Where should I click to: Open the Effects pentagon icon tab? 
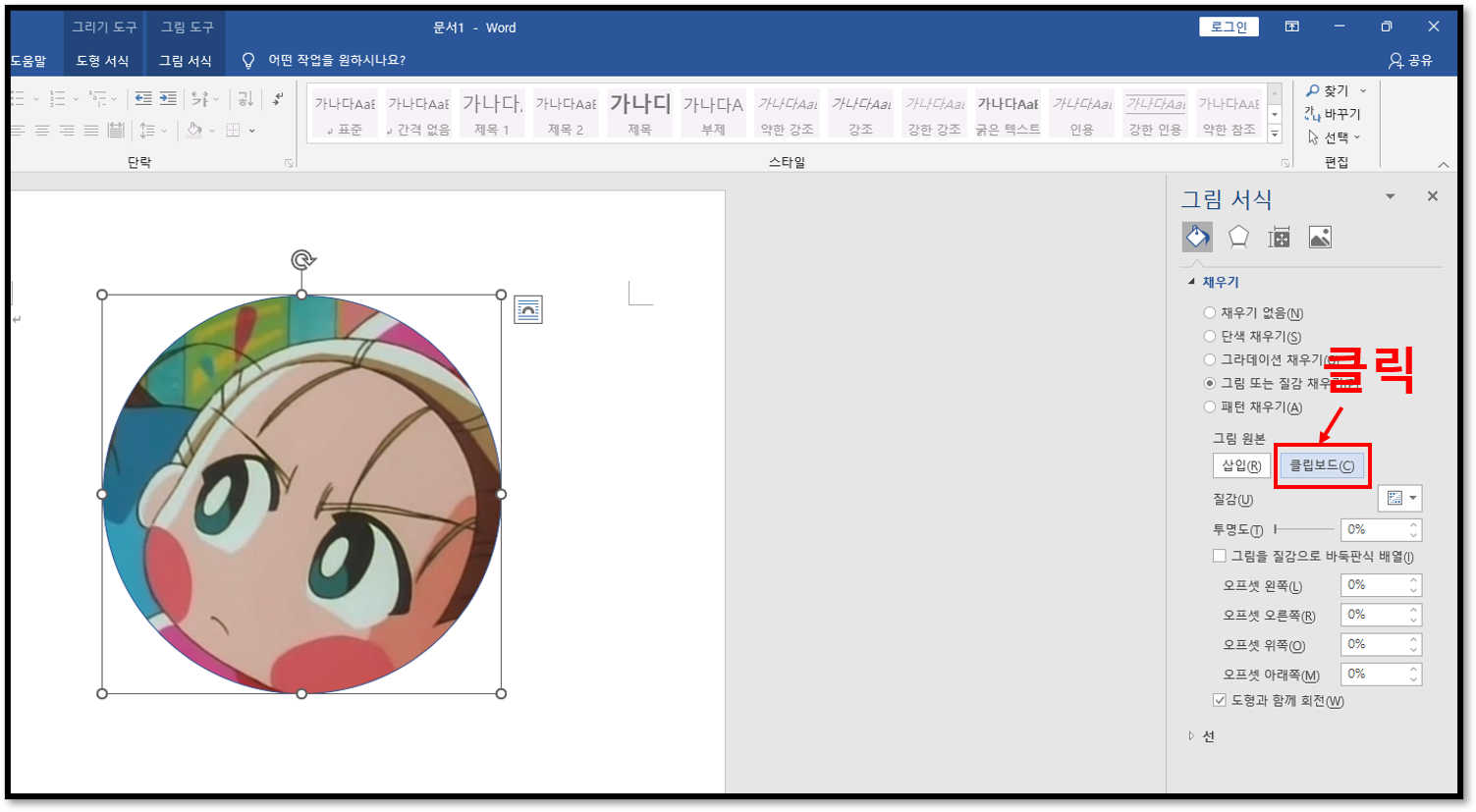[1238, 237]
